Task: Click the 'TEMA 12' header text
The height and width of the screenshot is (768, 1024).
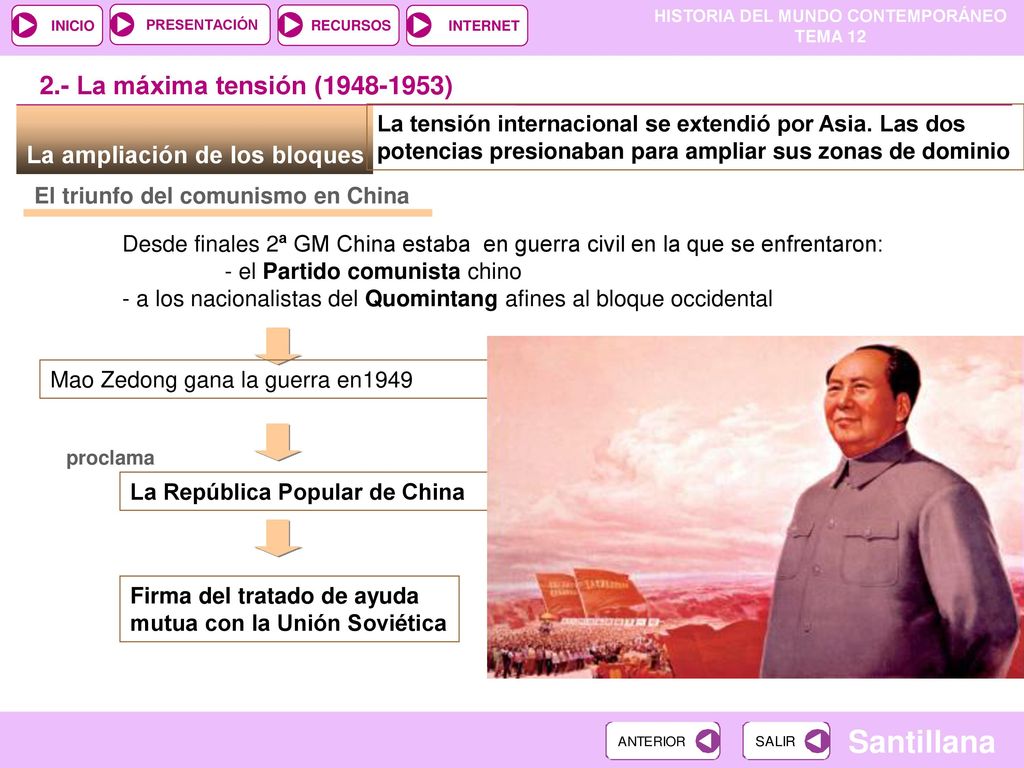Action: click(x=831, y=37)
